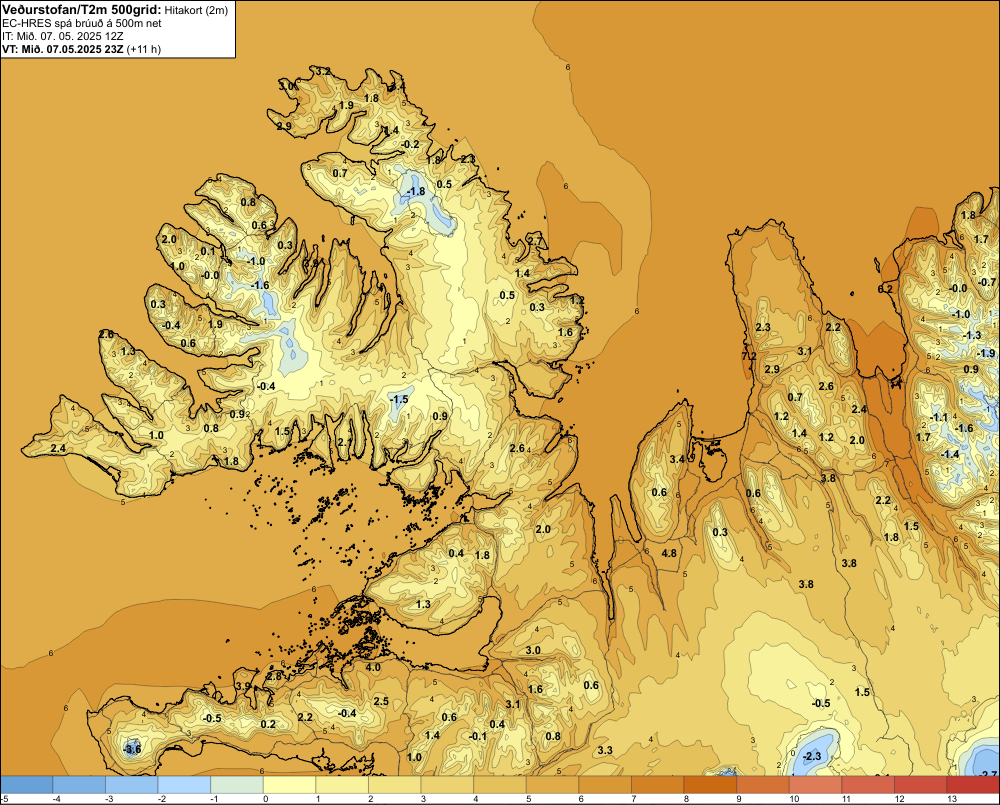Select the legend color band between 12 and 13
This screenshot has height=805, width=1000.
pos(920,784)
